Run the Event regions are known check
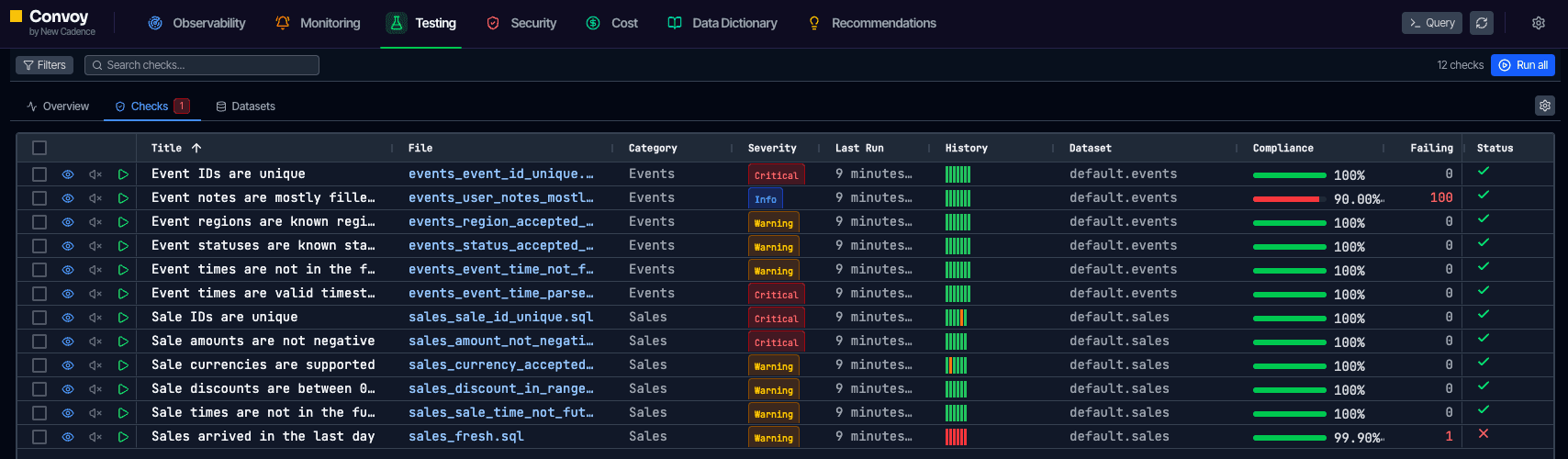 [123, 222]
